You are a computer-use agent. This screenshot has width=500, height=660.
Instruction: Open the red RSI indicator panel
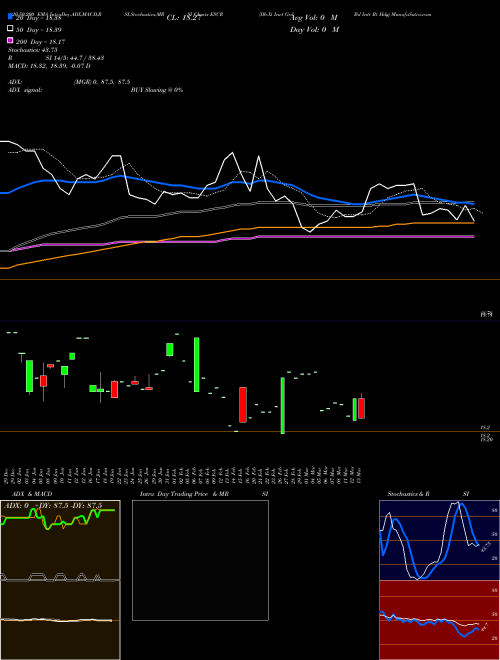point(439,620)
